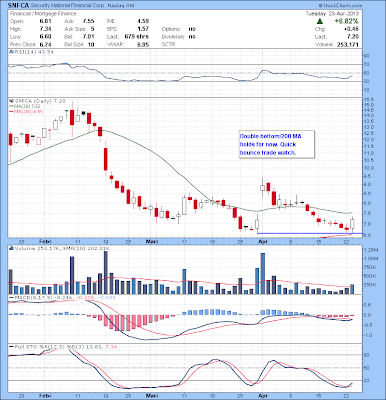Click the Dividends row's no value

tap(192, 37)
